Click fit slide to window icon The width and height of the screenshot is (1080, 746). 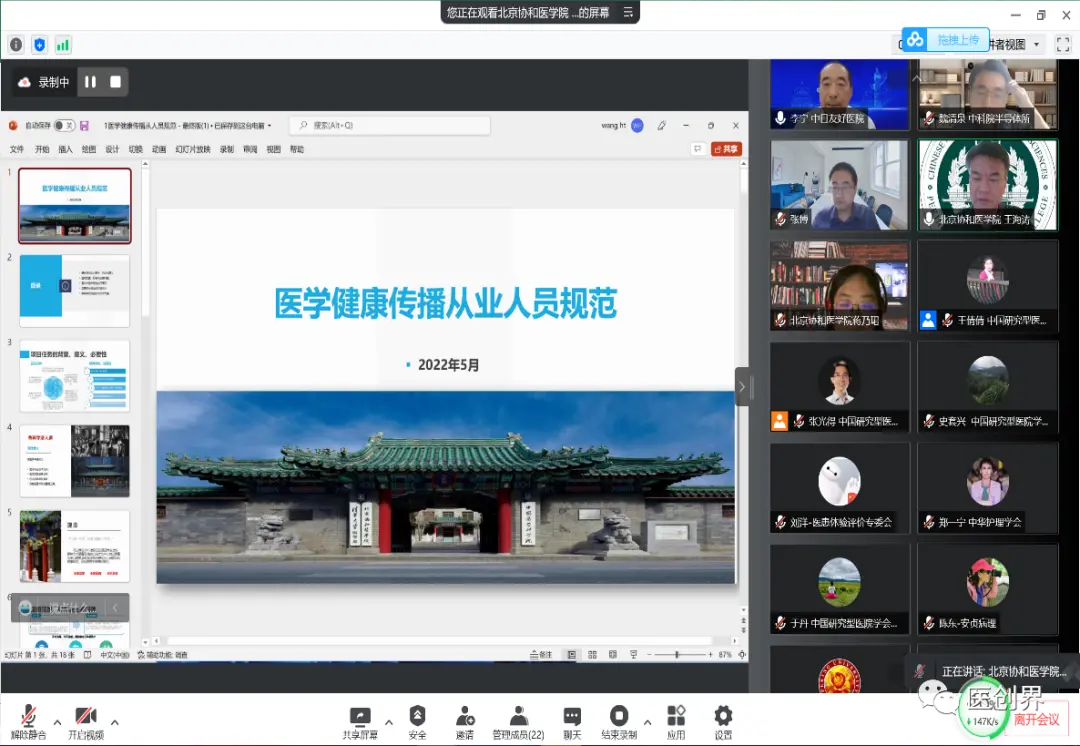742,654
